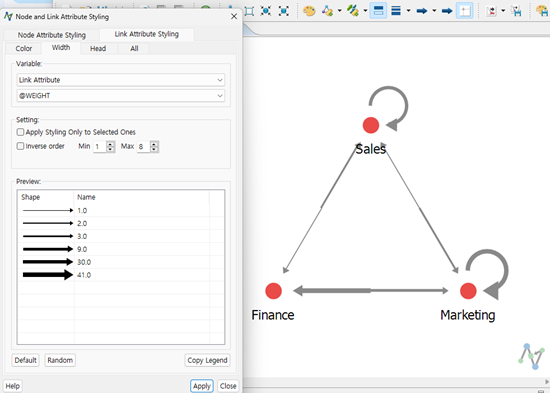Click the Apply button
The width and height of the screenshot is (550, 393).
click(x=202, y=386)
